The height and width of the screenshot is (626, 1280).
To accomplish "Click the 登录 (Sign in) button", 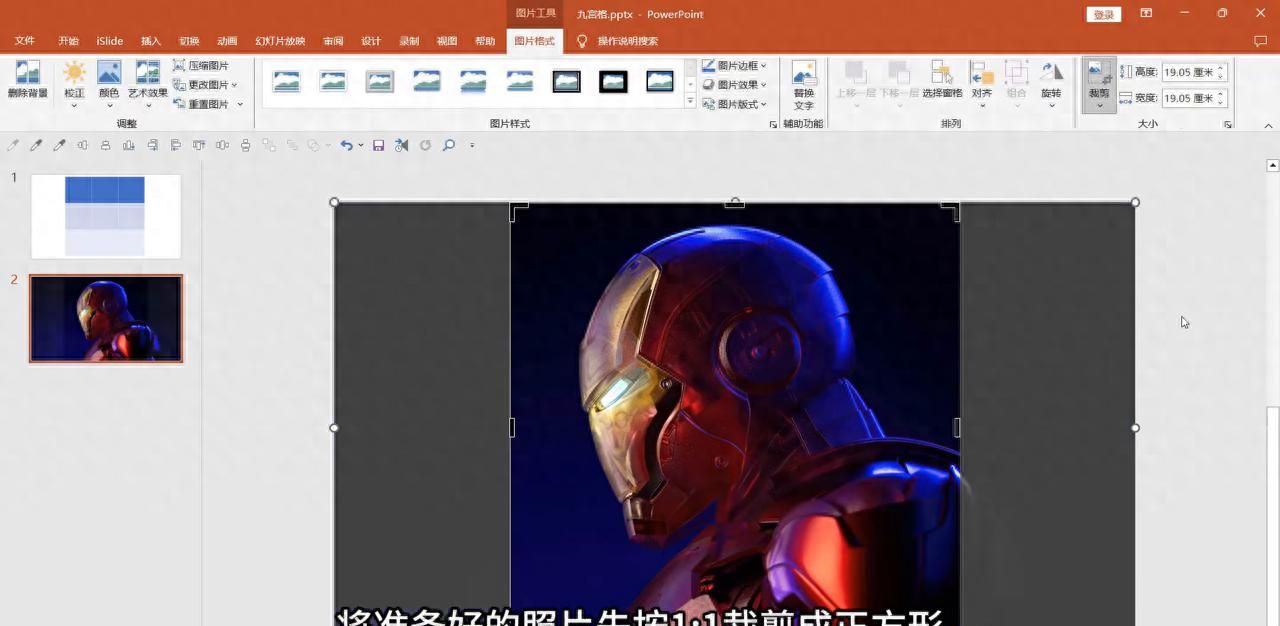I will tap(1103, 14).
